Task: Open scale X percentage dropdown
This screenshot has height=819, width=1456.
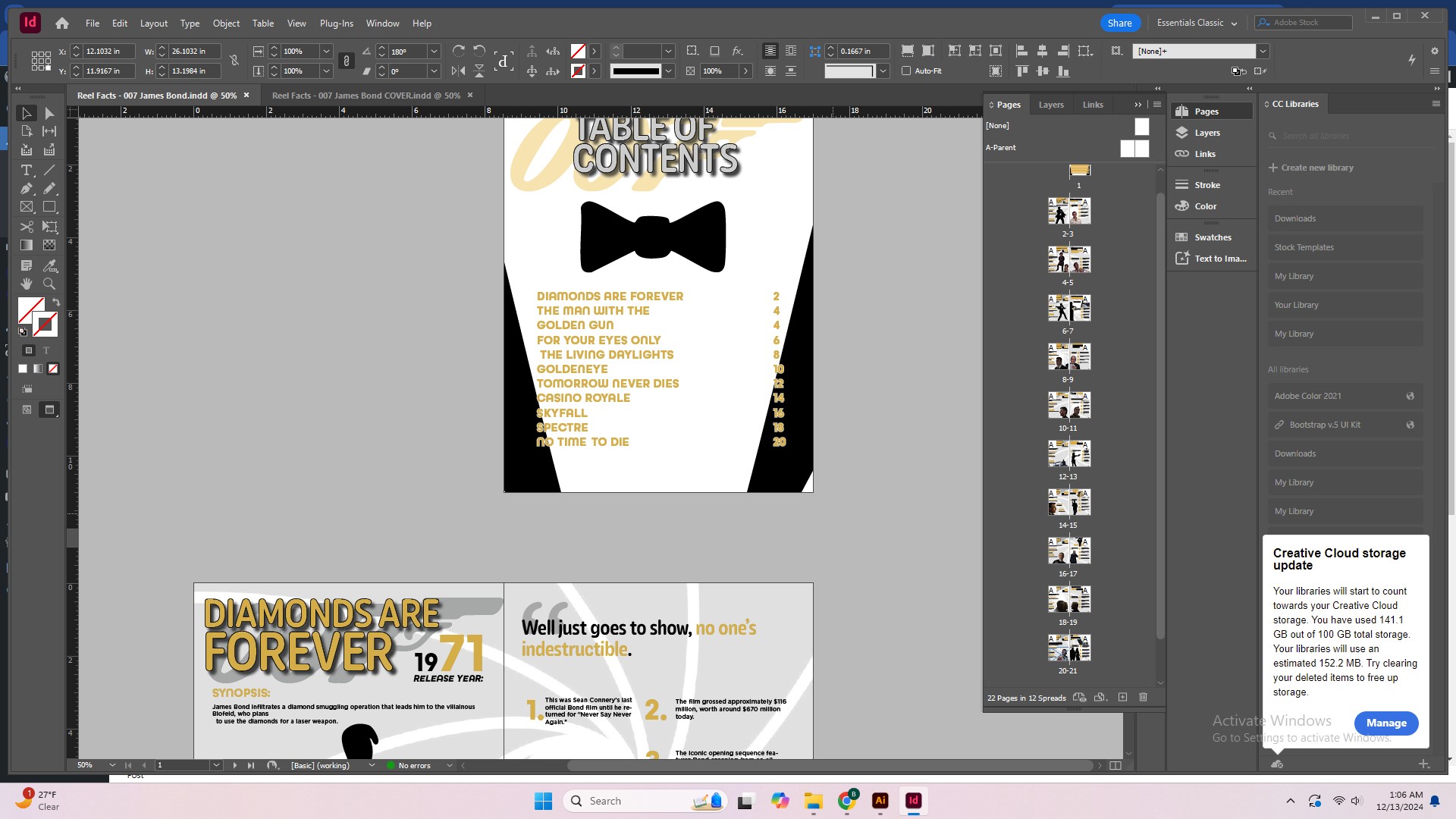Action: pos(326,52)
